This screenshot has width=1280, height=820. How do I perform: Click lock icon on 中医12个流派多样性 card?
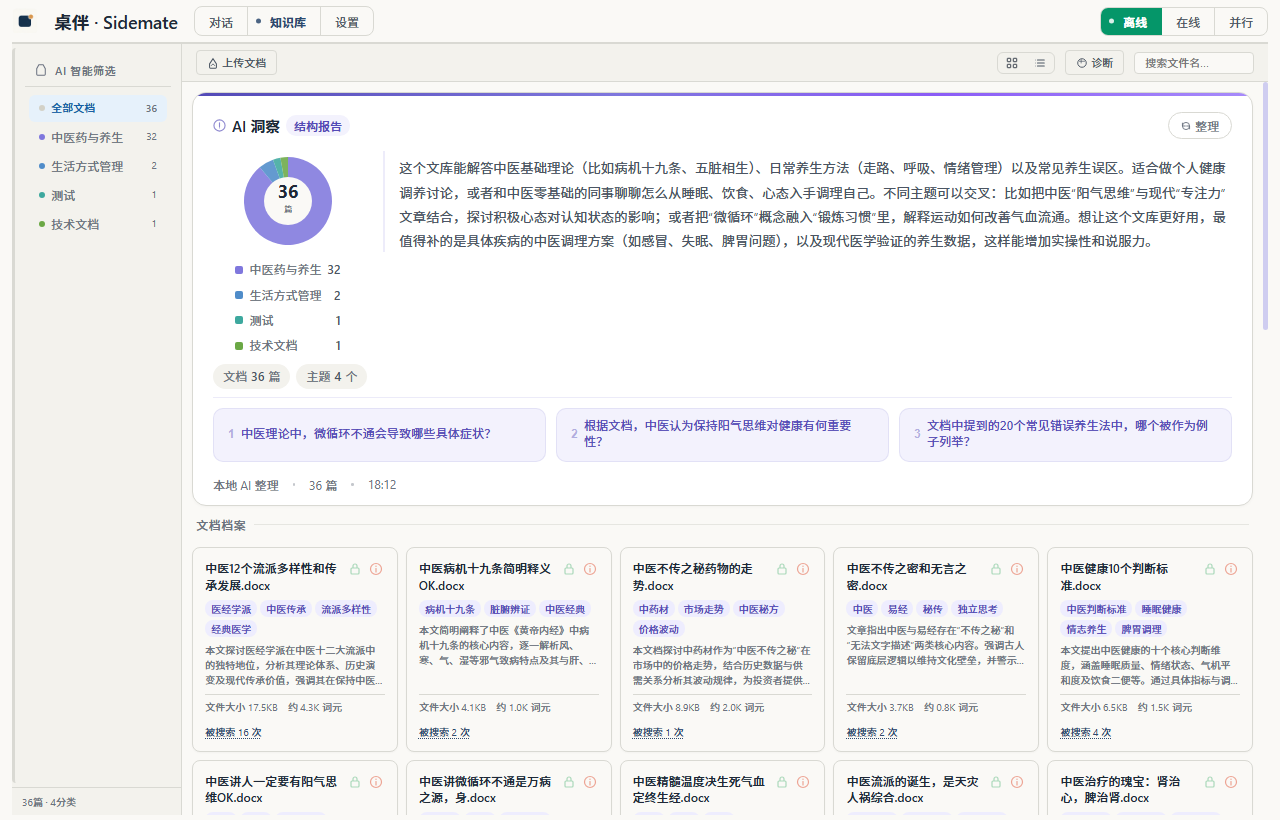tap(355, 569)
